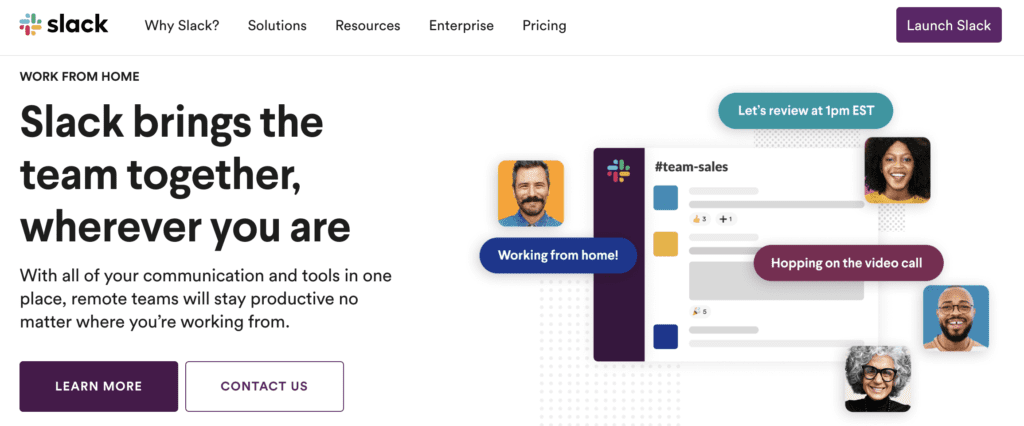Click the +1 reaction badge
Viewport: 1024px width, 426px height.
[726, 219]
